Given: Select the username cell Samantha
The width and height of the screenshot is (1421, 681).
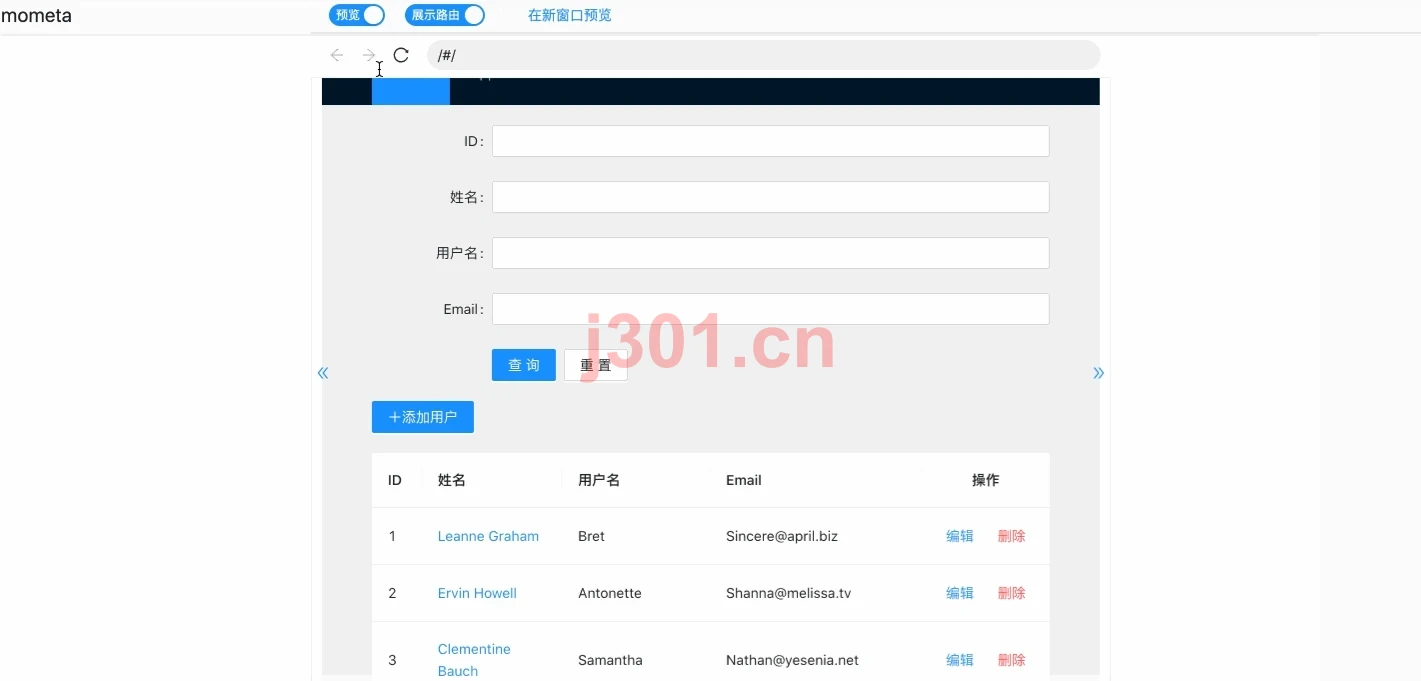Looking at the screenshot, I should [610, 660].
